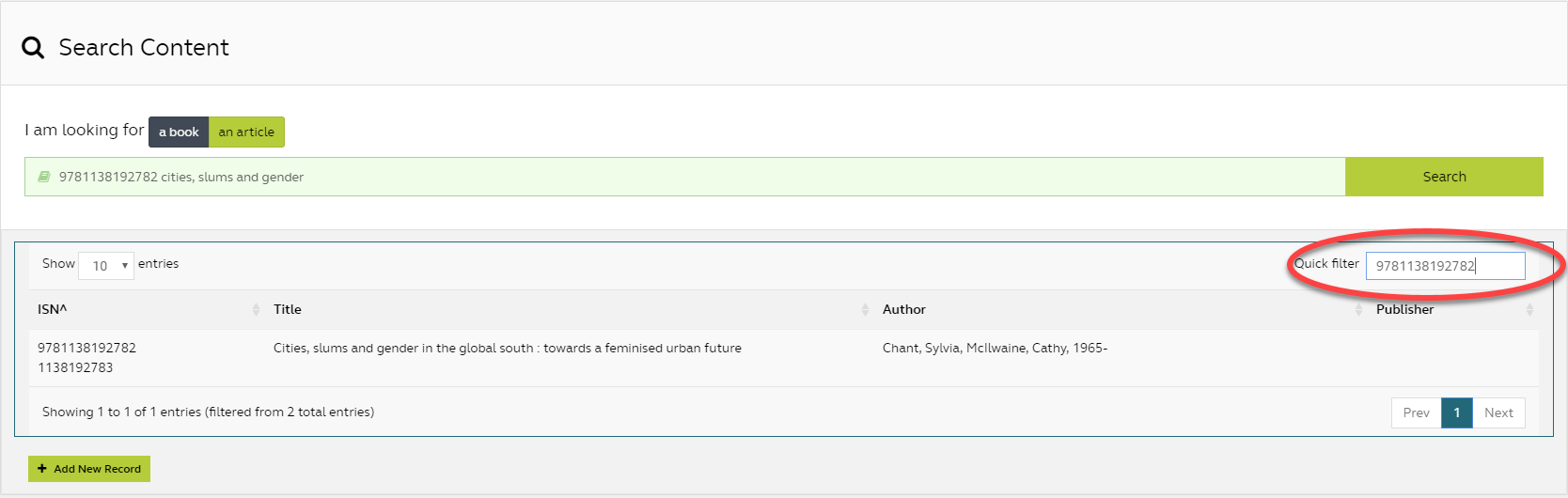Go to the Next results page

pyautogui.click(x=1498, y=412)
